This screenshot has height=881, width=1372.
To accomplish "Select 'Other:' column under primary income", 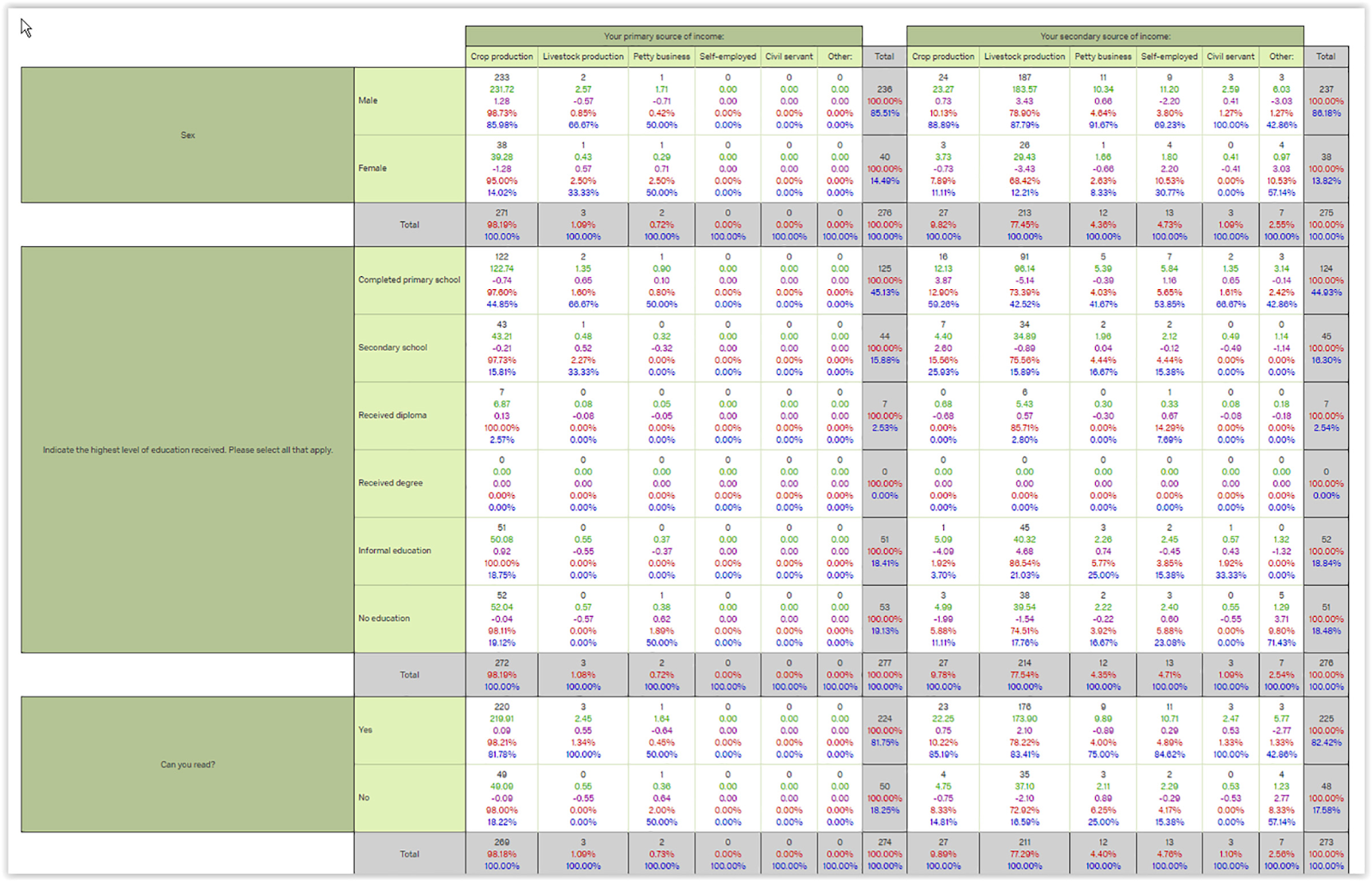I will (x=839, y=57).
